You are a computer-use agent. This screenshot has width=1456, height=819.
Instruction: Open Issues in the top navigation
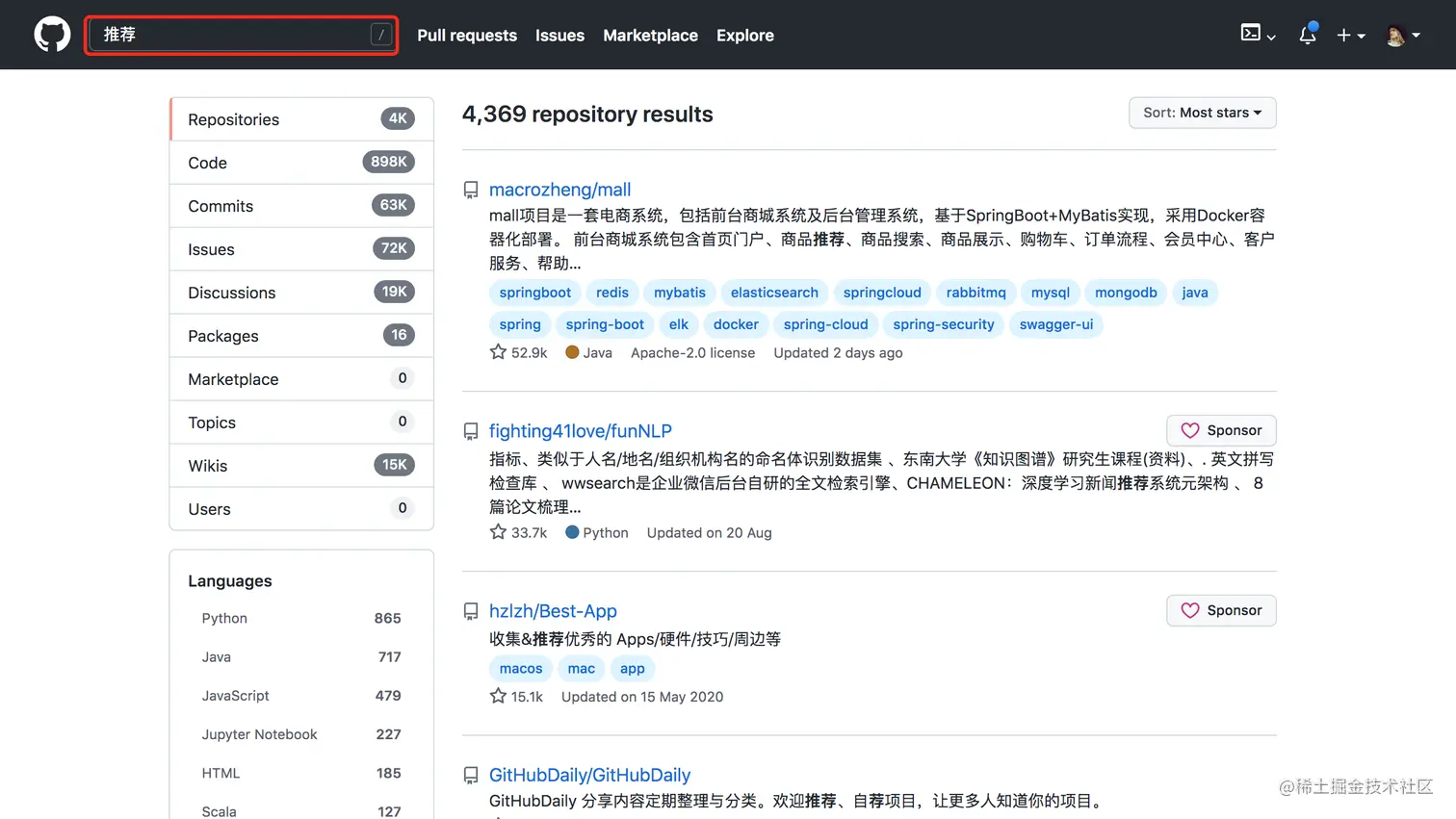(559, 35)
